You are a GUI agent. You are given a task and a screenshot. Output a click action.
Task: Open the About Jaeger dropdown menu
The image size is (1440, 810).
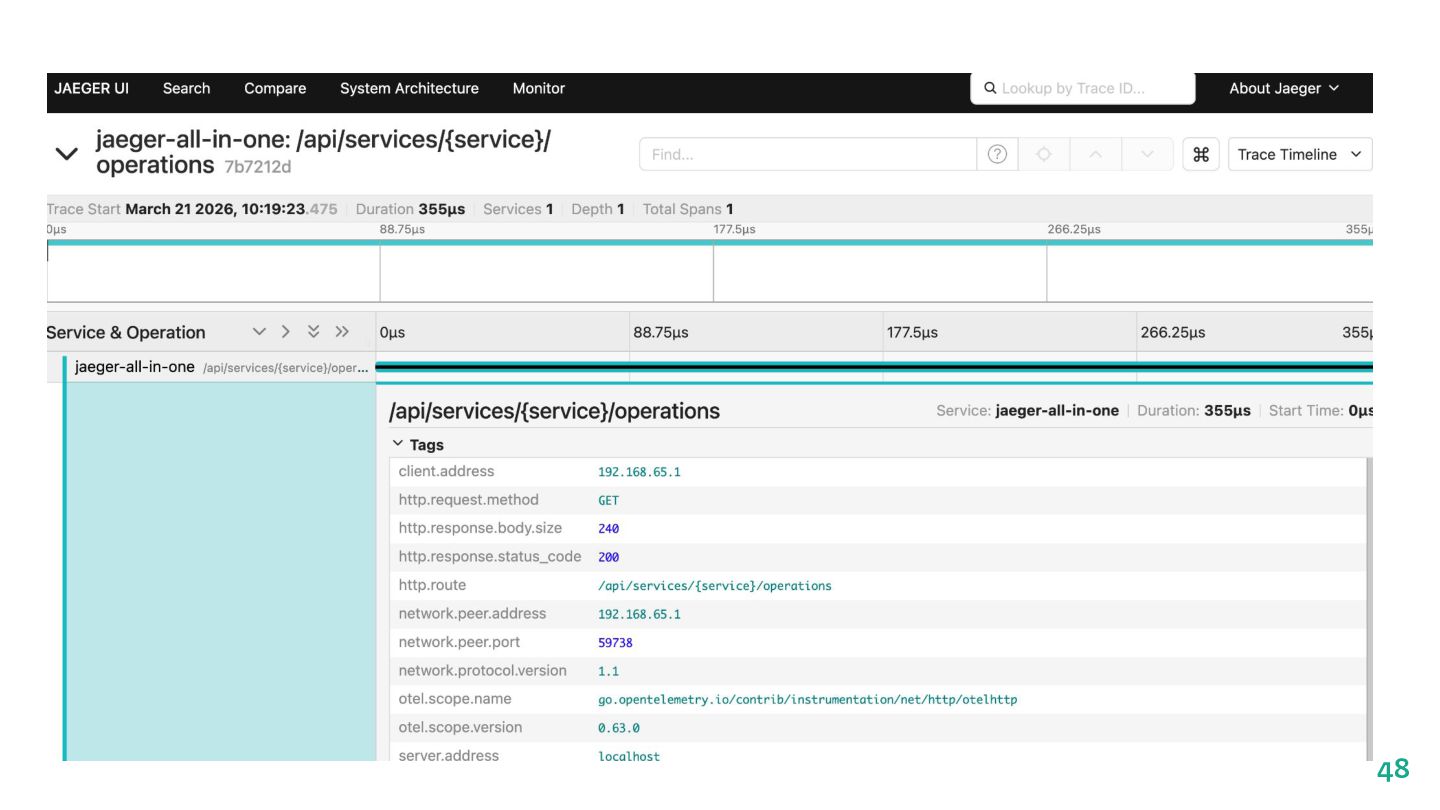[1283, 88]
